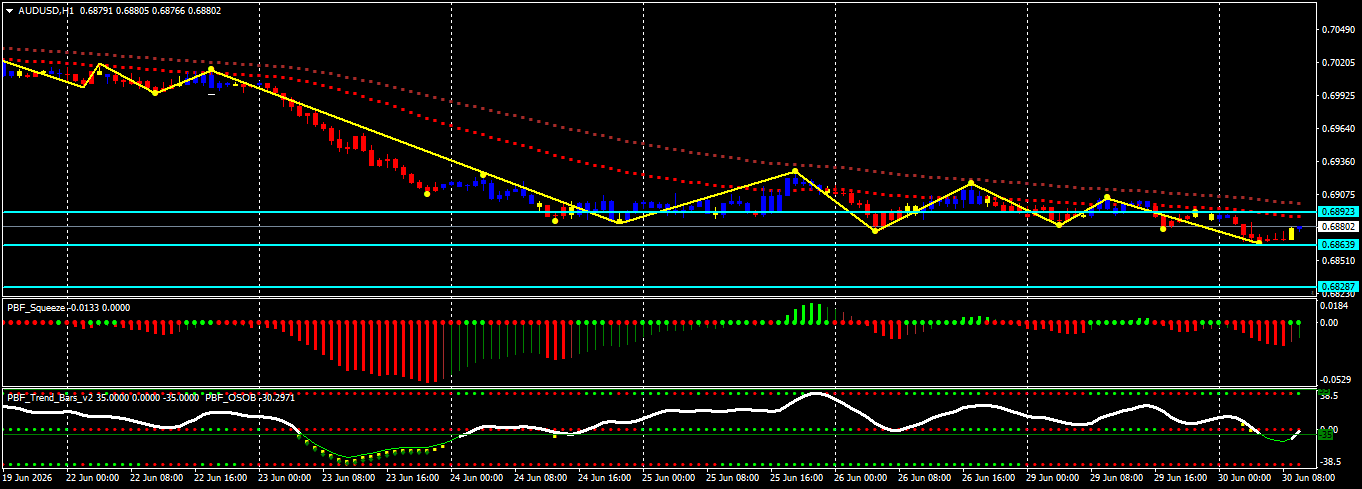Click the 0.70490 price axis value
Viewport: 1362px width, 489px height.
coord(1338,30)
